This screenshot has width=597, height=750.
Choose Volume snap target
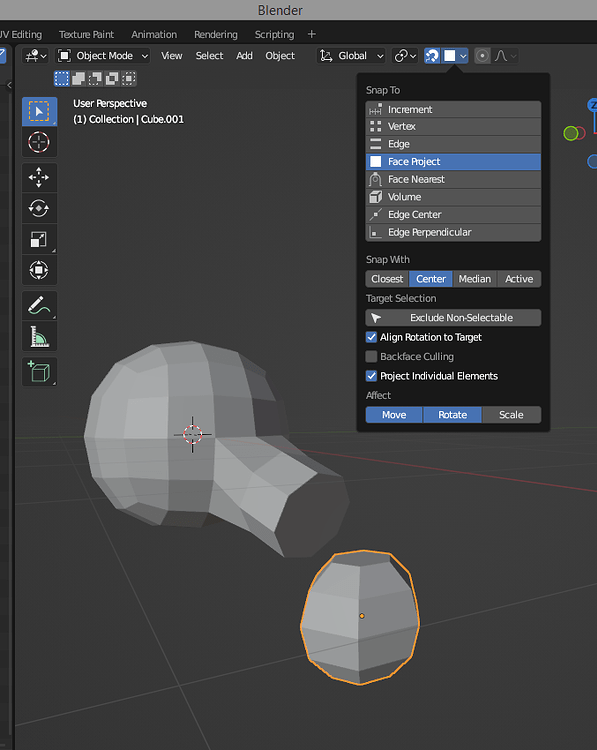point(453,197)
